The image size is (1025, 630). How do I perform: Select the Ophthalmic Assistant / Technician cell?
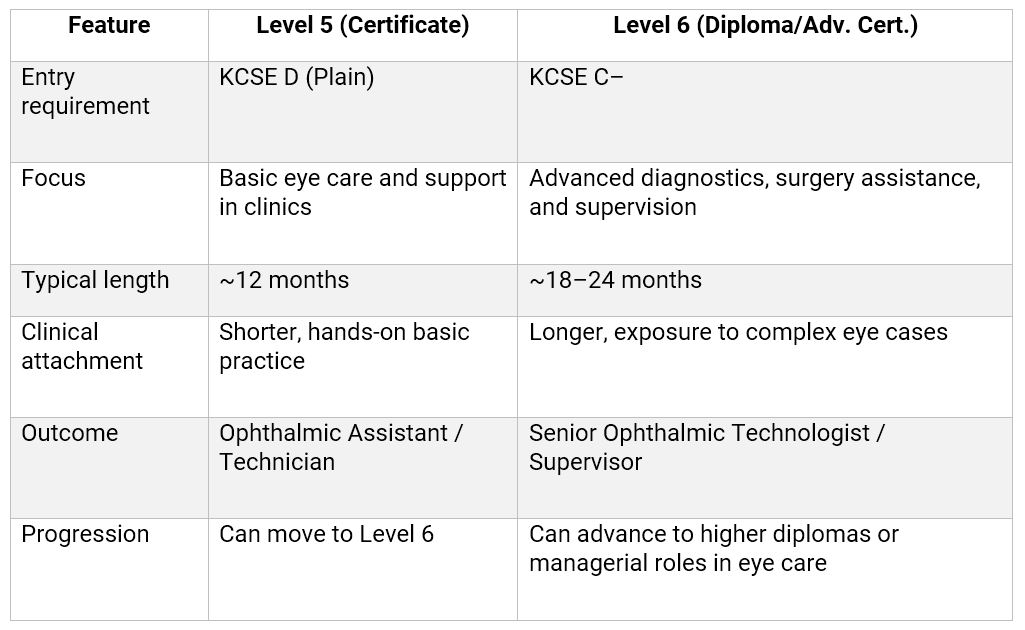[341, 448]
